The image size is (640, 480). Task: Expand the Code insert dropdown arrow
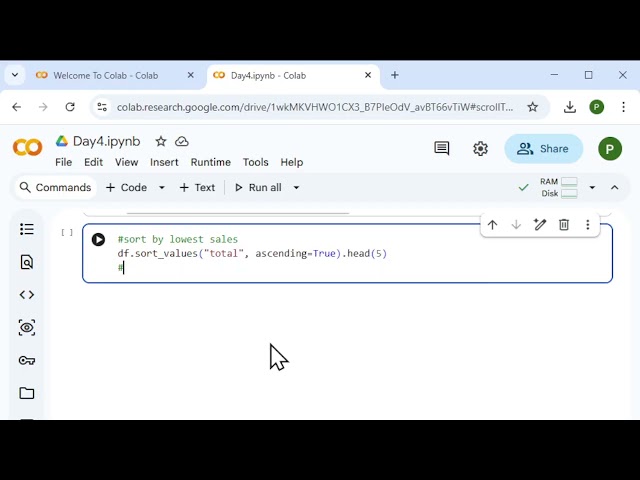coord(162,188)
